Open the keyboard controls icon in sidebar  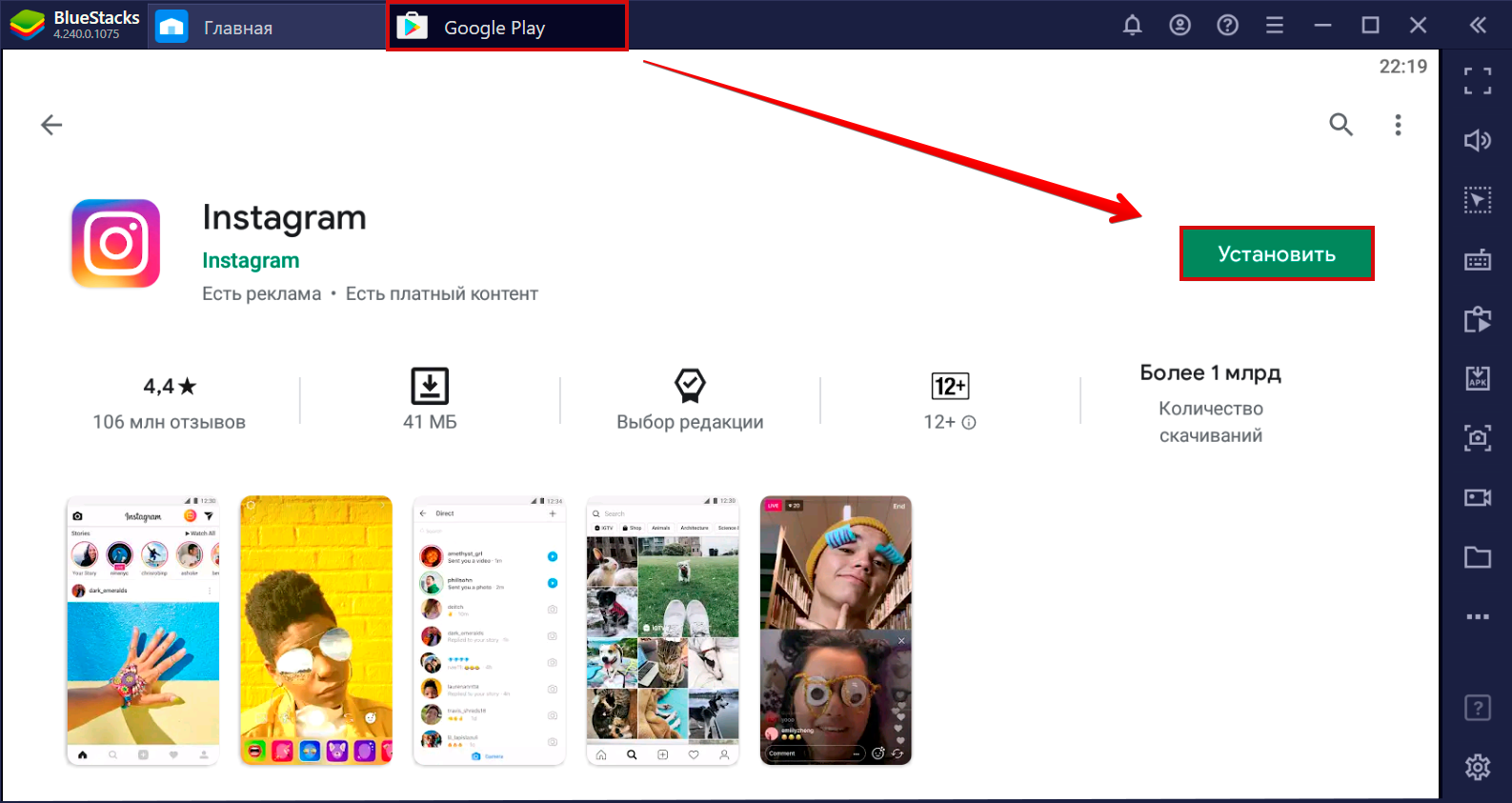pyautogui.click(x=1478, y=259)
